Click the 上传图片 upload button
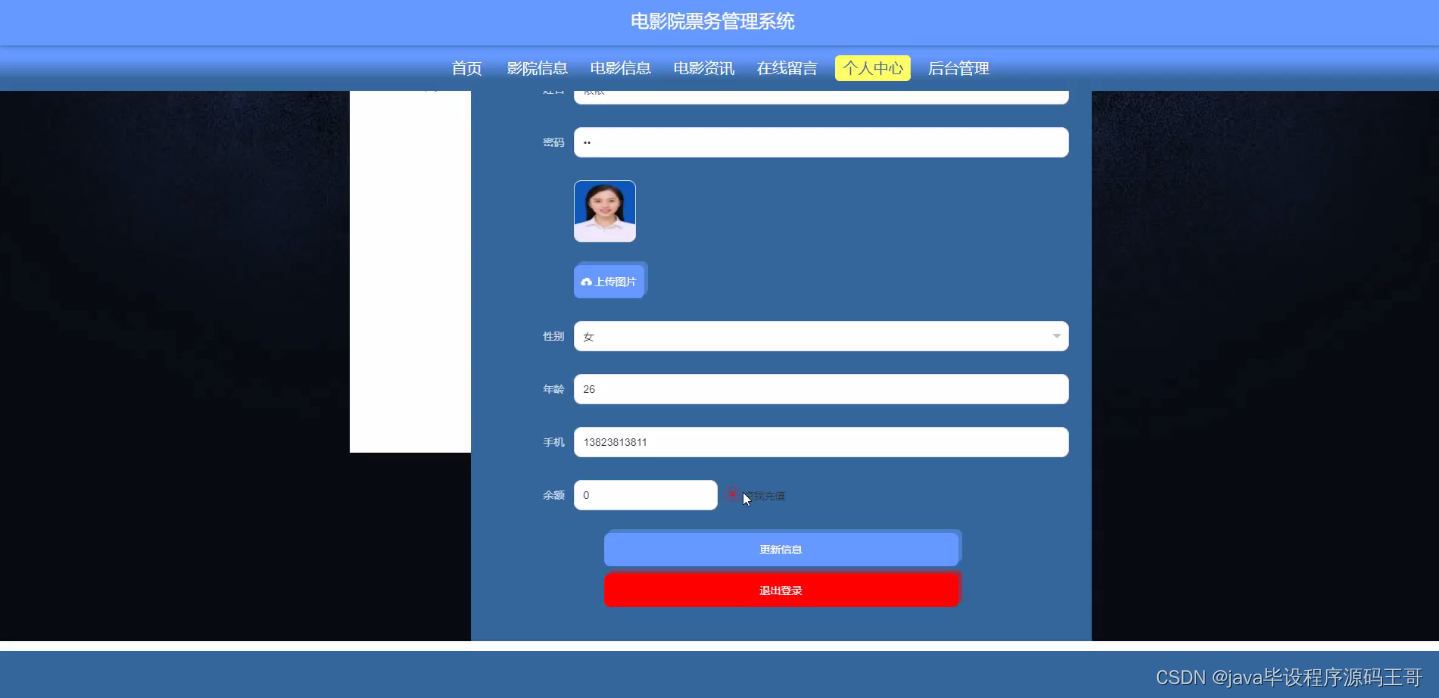Image resolution: width=1439 pixels, height=698 pixels. pos(610,281)
